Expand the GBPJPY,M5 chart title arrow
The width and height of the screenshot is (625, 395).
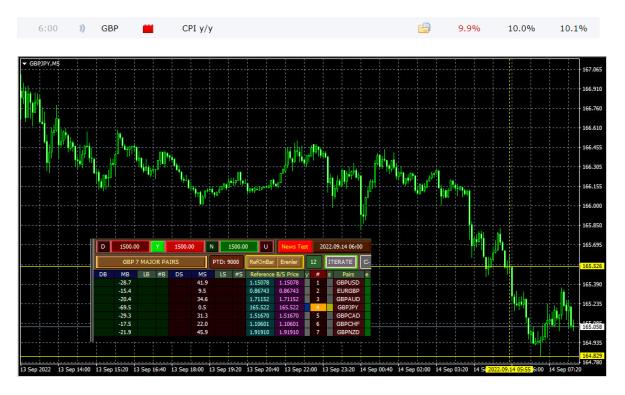pyautogui.click(x=24, y=64)
